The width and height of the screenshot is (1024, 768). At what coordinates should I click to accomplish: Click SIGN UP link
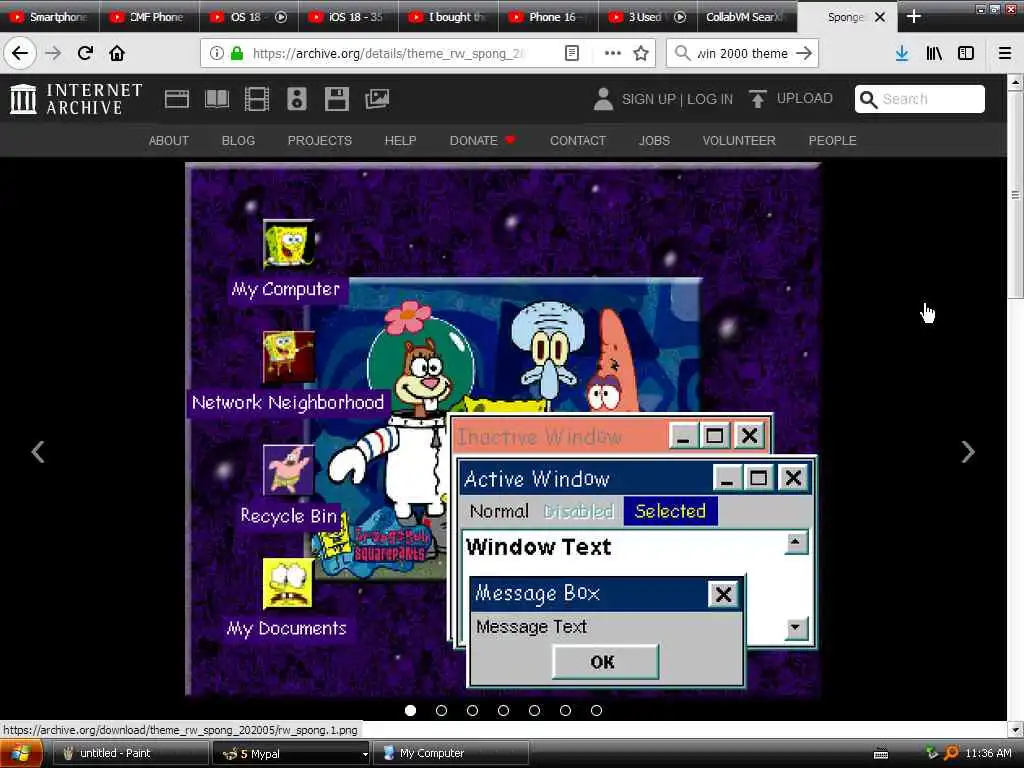[x=648, y=99]
